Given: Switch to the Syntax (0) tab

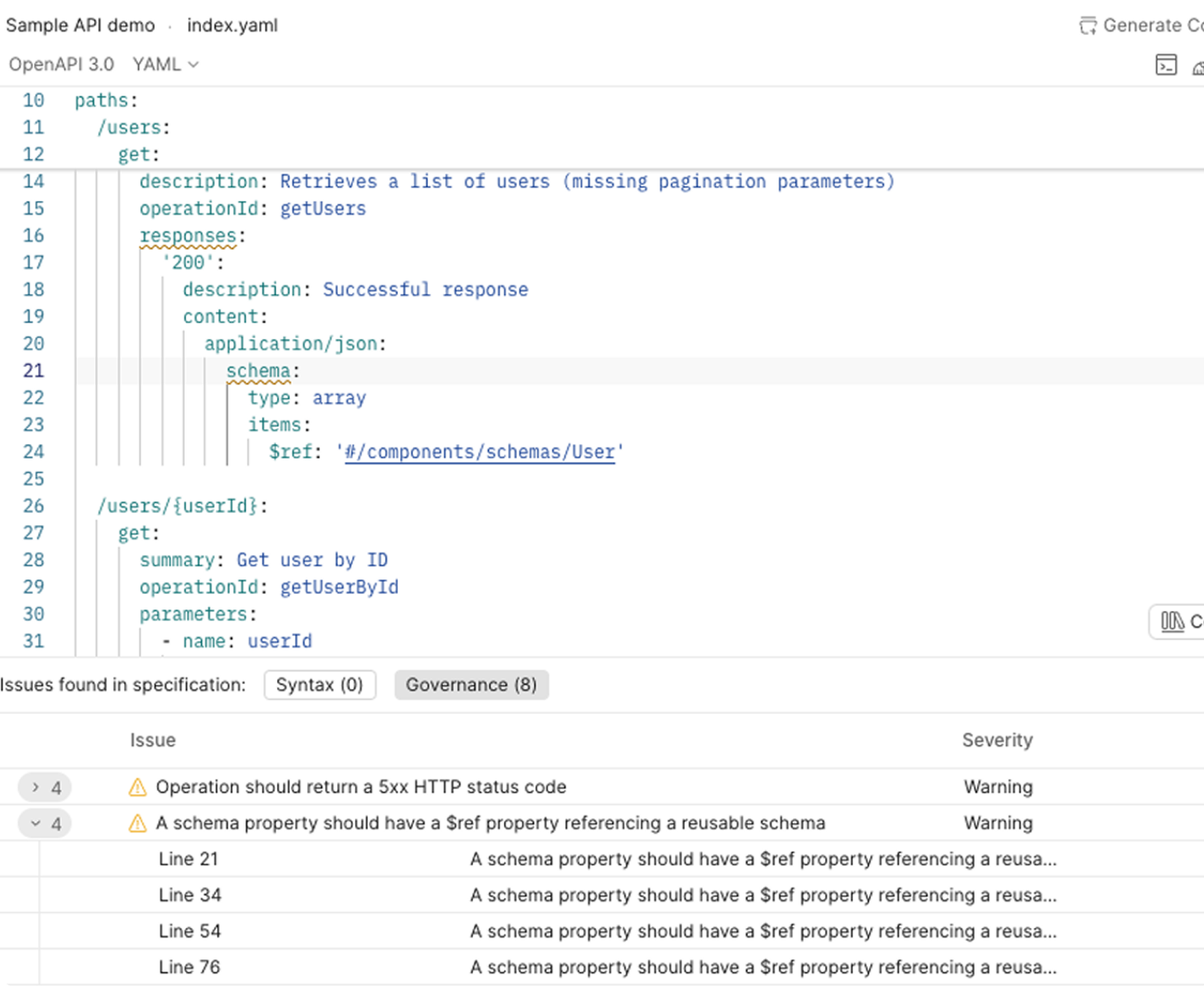Looking at the screenshot, I should point(319,685).
